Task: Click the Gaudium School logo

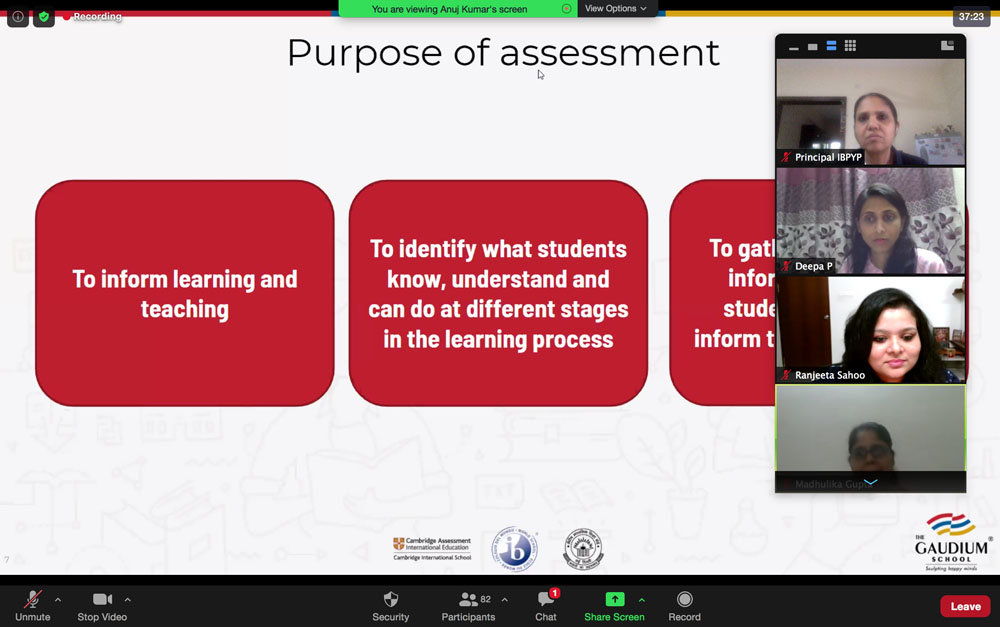Action: (x=952, y=542)
